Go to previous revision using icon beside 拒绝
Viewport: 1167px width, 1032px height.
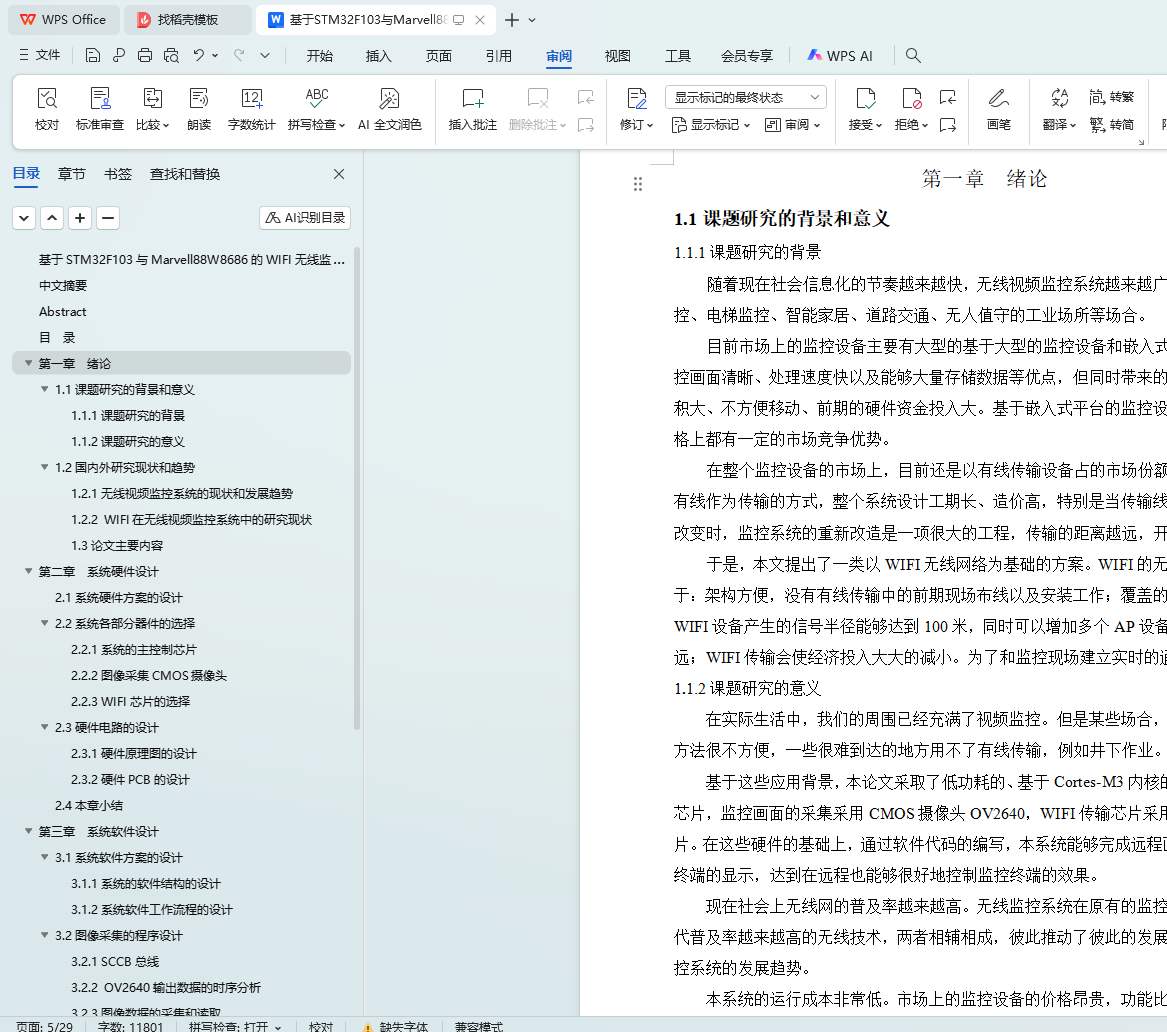[x=948, y=97]
